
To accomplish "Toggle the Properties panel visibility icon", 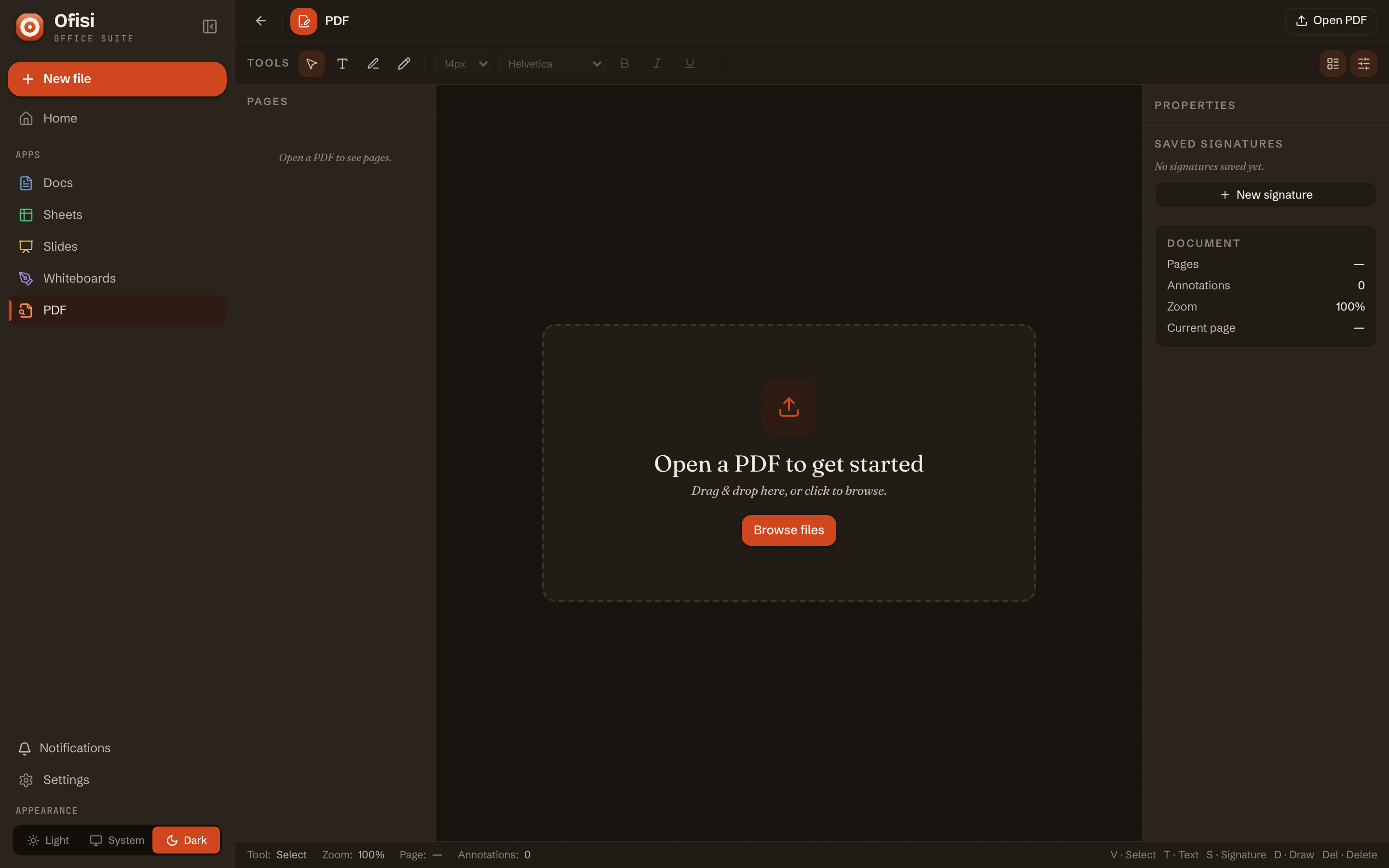I will tap(1364, 64).
